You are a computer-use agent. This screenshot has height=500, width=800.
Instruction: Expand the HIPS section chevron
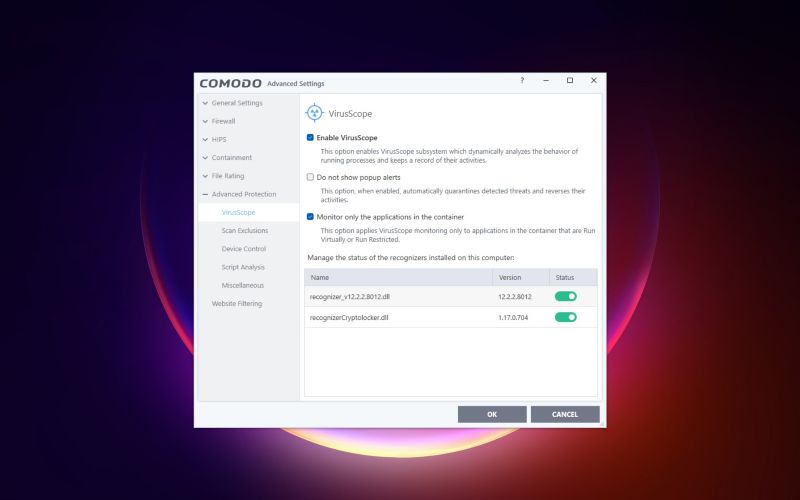pos(205,139)
